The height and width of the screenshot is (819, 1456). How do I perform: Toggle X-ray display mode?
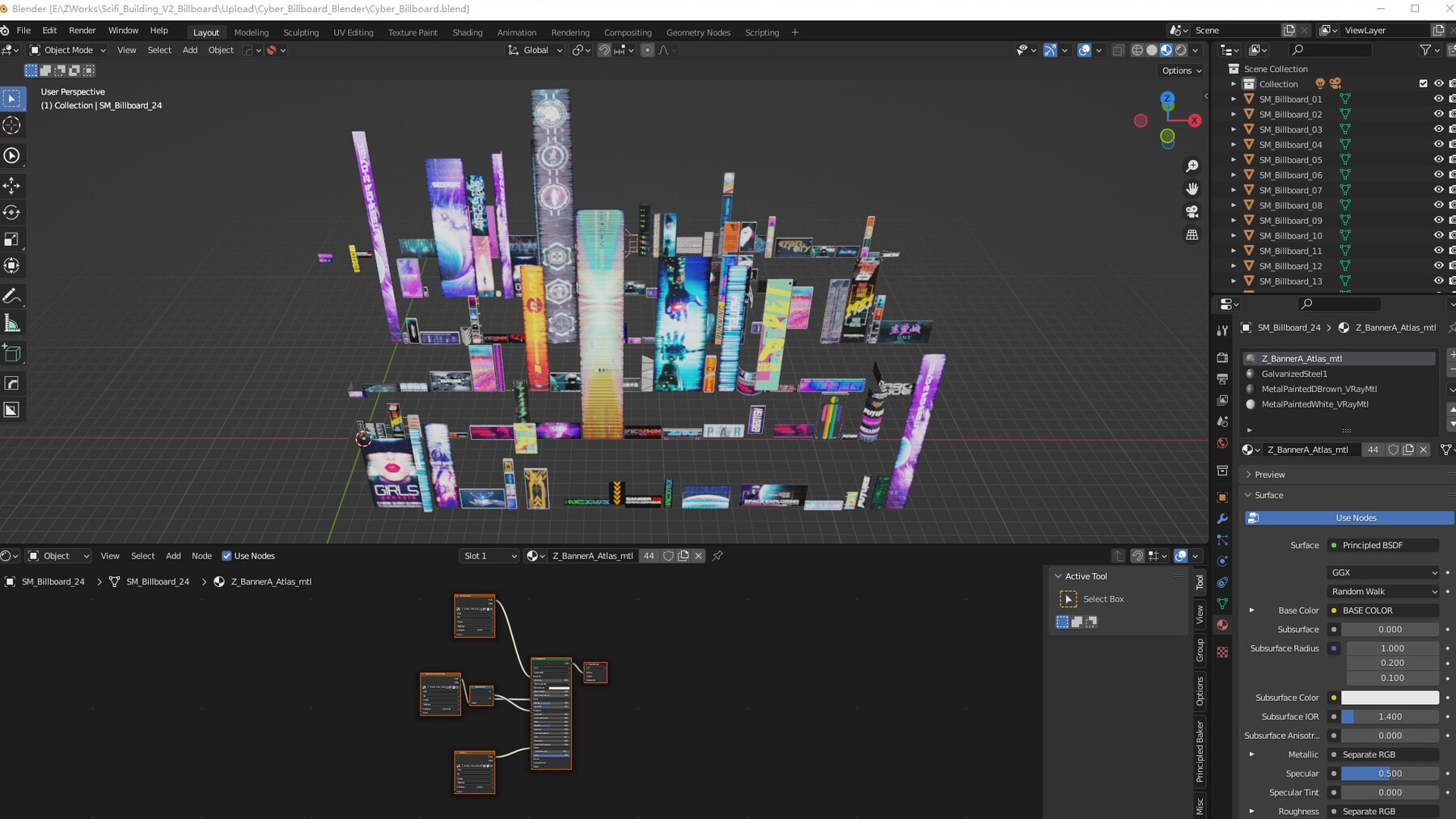tap(1118, 50)
